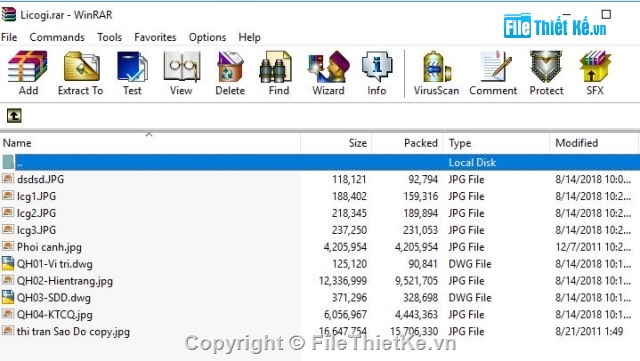
Task: Select the parent folder ".." row
Action: pos(320,162)
